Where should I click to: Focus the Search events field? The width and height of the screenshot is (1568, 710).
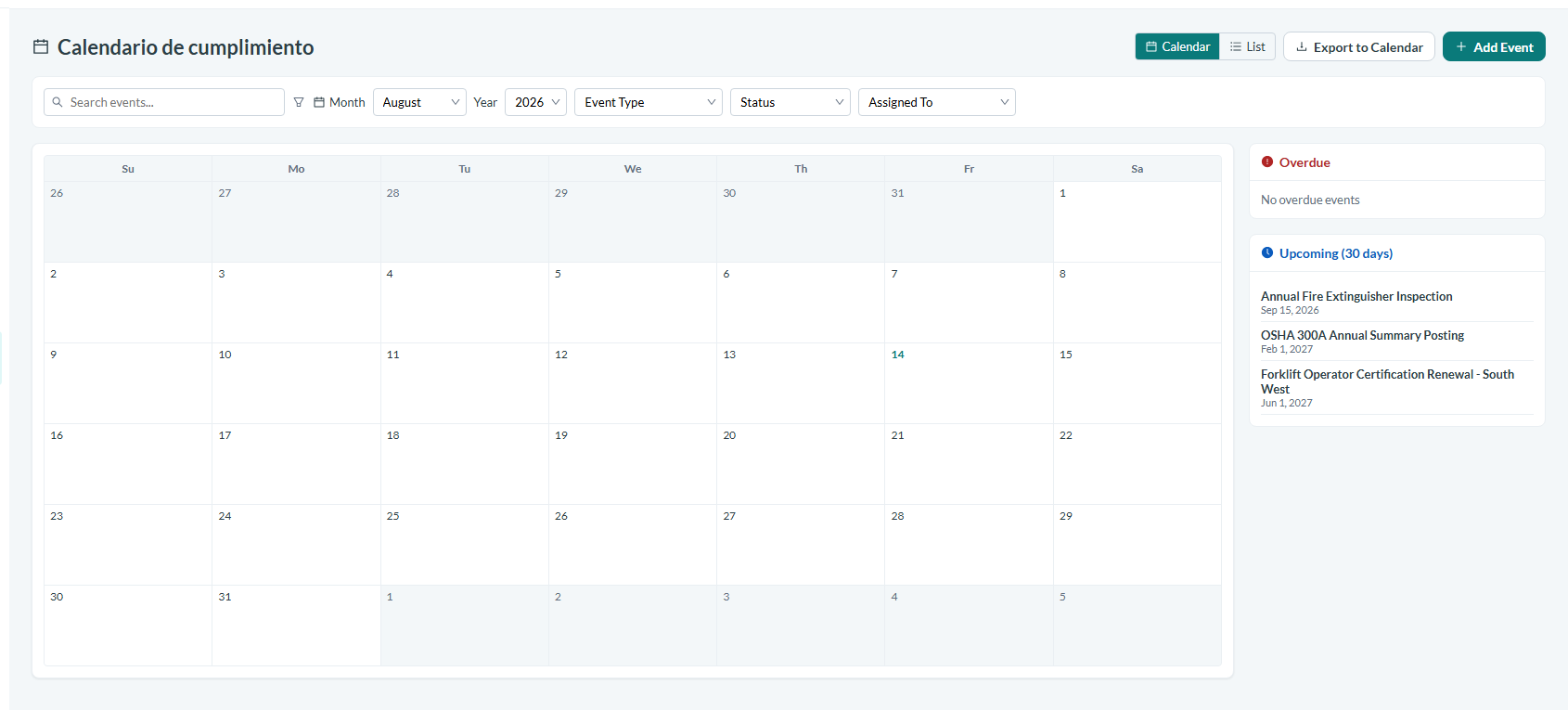tap(164, 102)
